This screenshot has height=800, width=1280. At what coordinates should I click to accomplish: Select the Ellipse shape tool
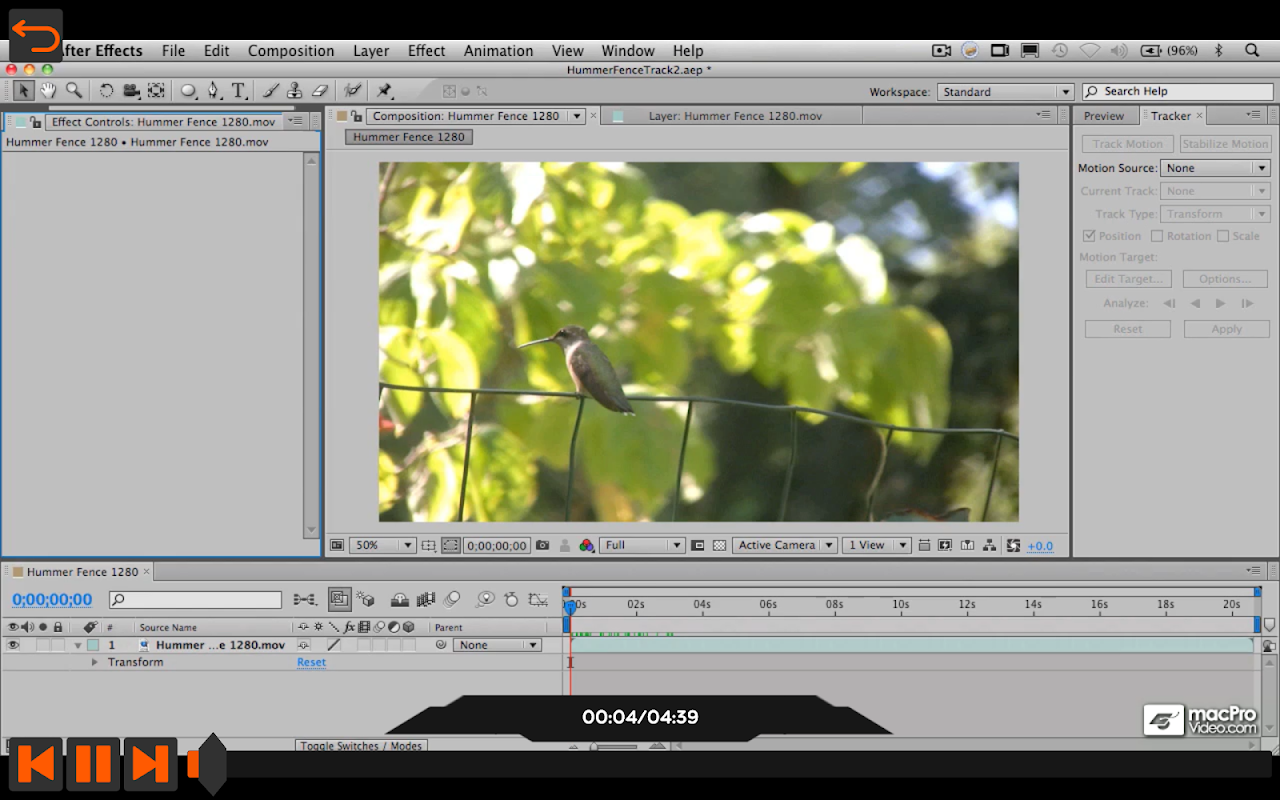[188, 91]
